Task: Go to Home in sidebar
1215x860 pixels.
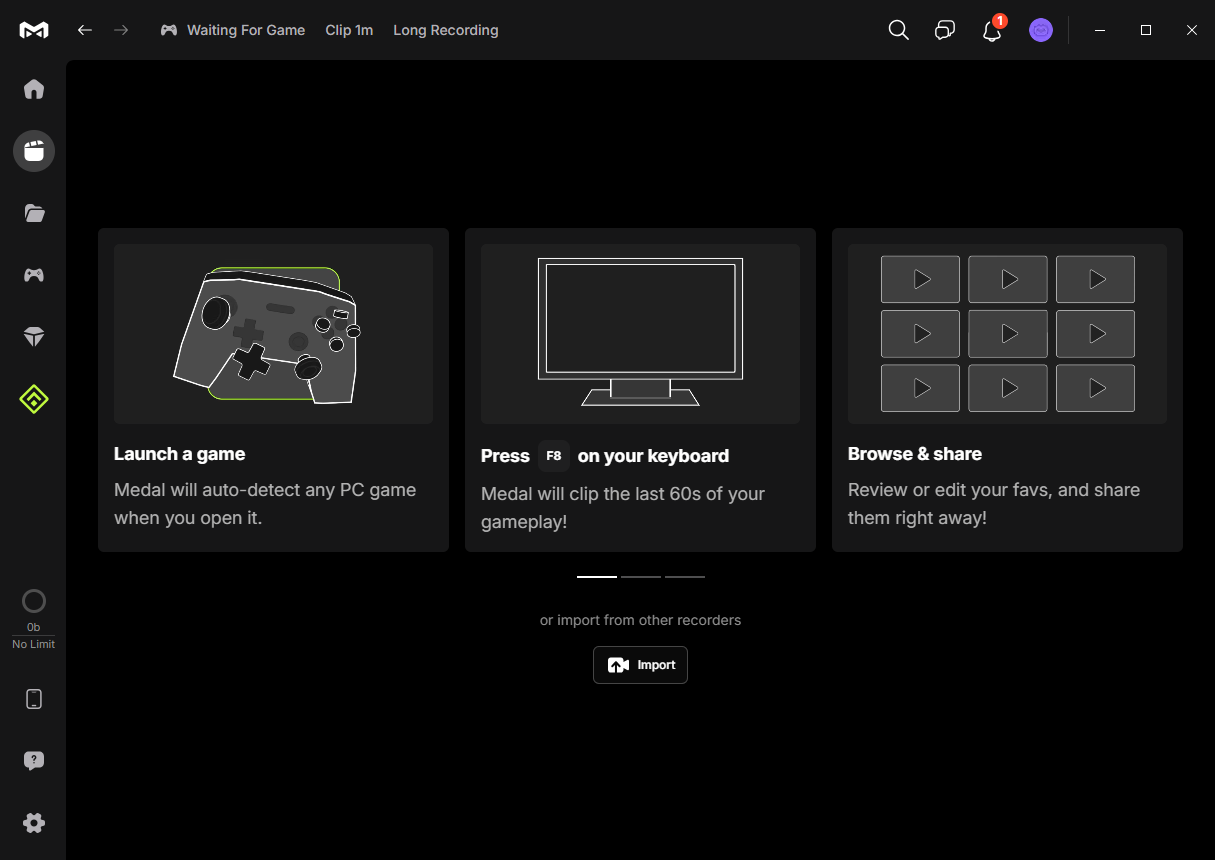Action: [x=34, y=89]
